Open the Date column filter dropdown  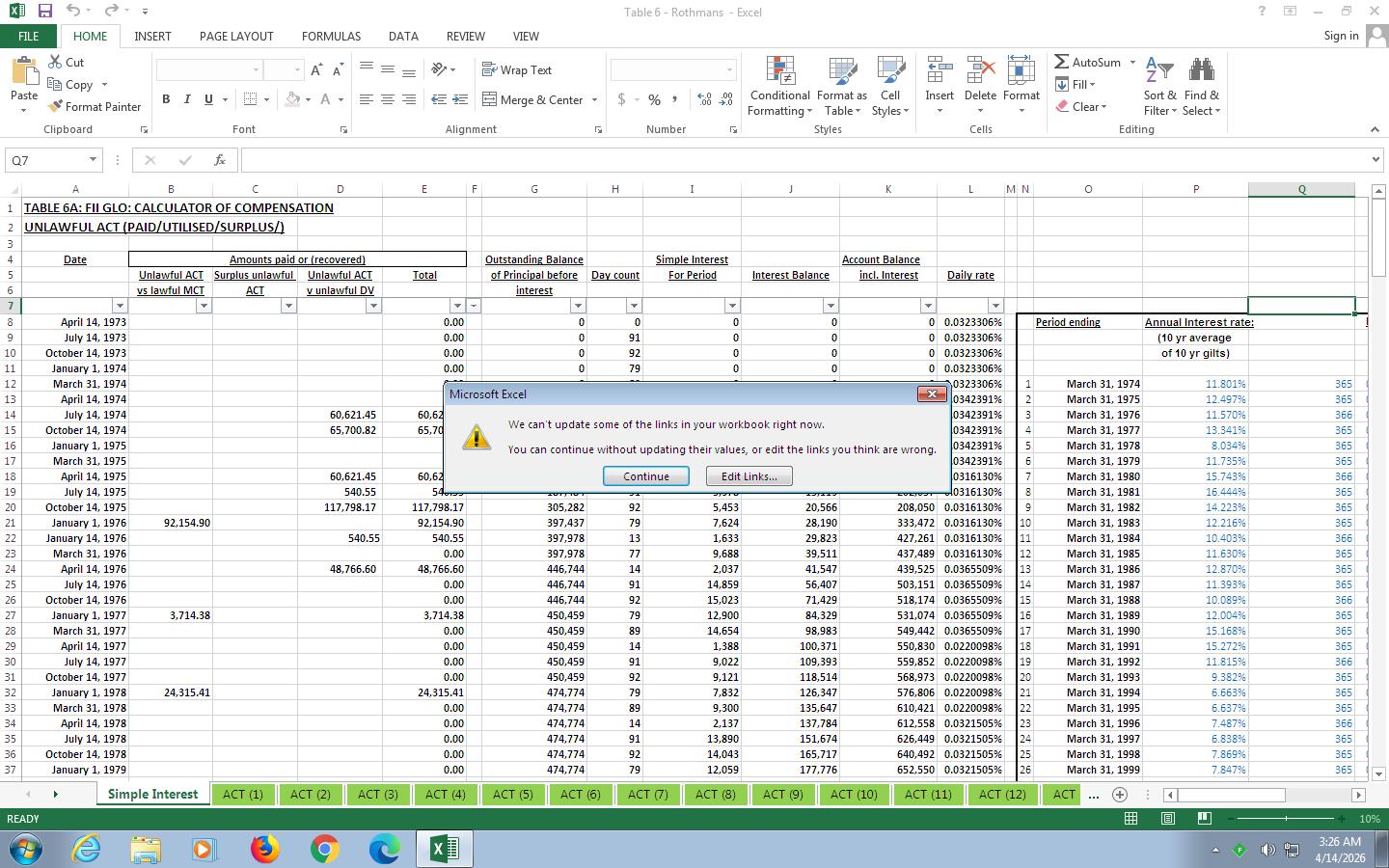click(x=120, y=306)
